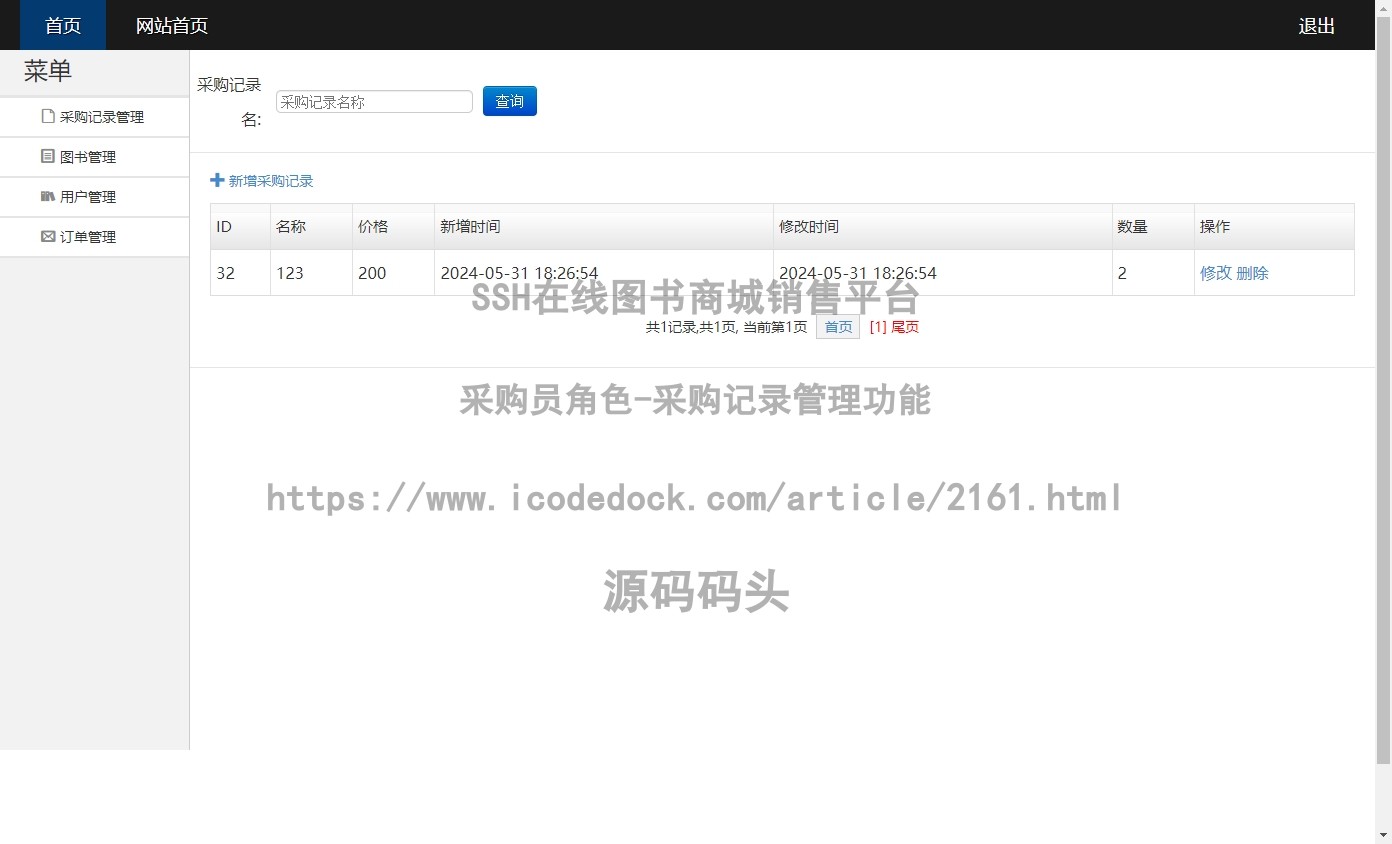Click the ID cell 32
Image resolution: width=1392 pixels, height=844 pixels.
[240, 273]
